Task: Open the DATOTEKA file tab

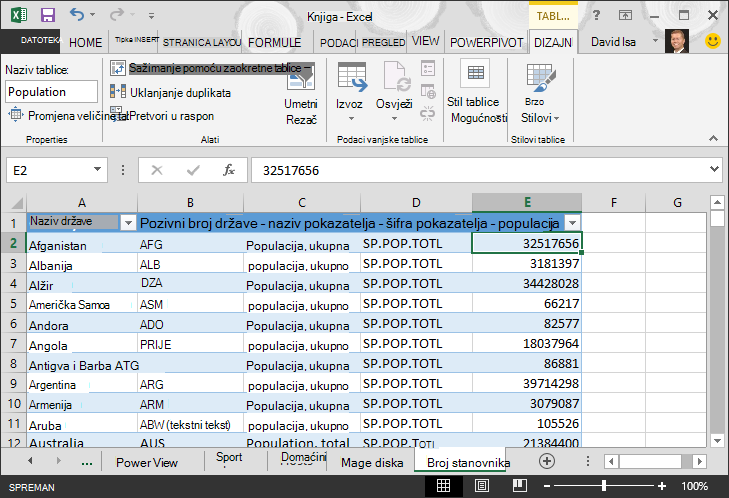Action: point(30,41)
